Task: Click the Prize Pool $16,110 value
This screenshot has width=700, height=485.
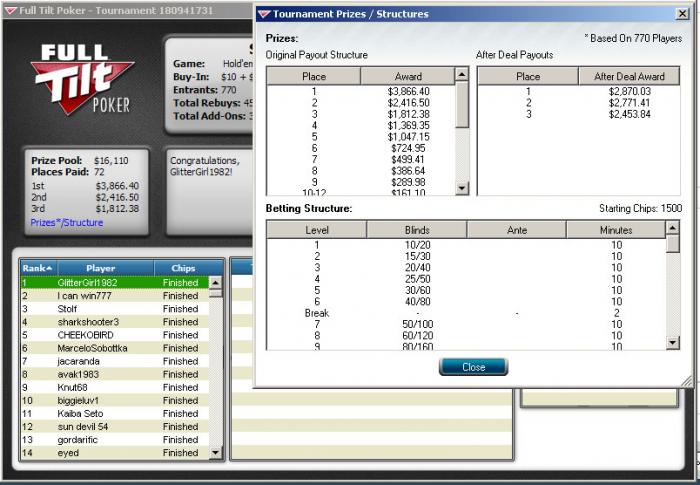Action: pyautogui.click(x=111, y=160)
